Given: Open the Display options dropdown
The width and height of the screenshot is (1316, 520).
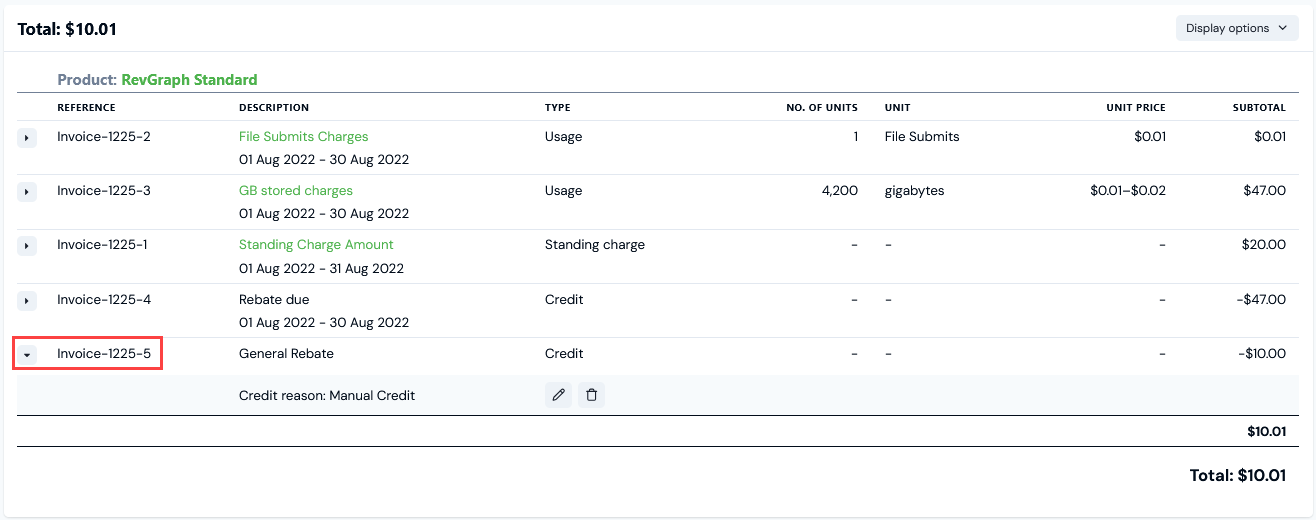Looking at the screenshot, I should pyautogui.click(x=1236, y=28).
